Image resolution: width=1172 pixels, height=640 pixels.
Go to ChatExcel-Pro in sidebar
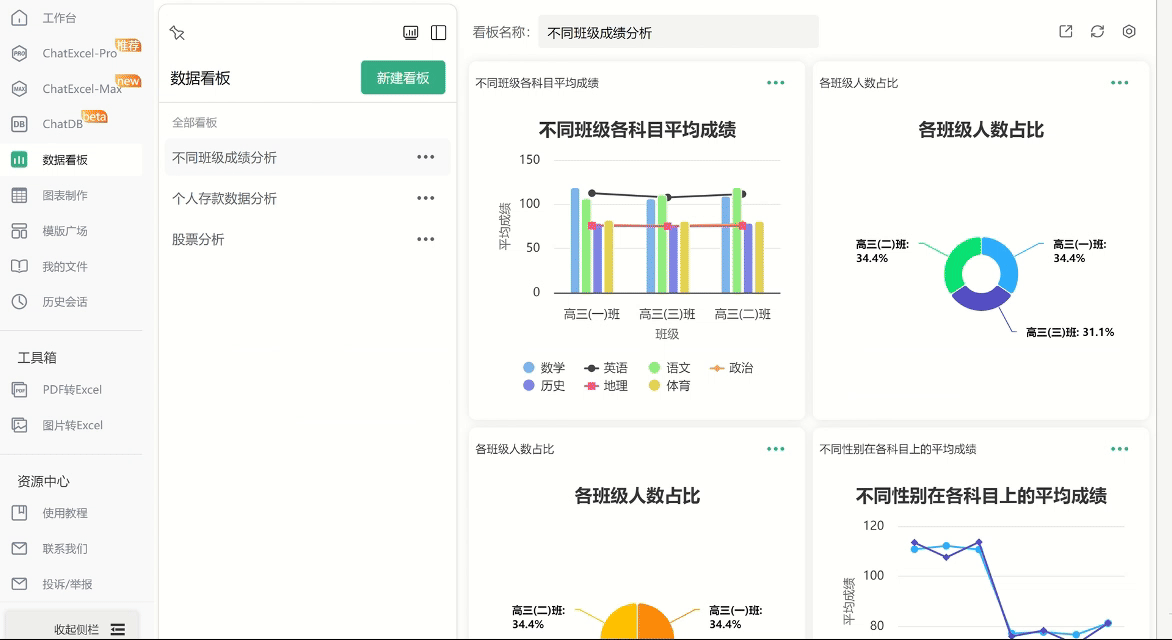[78, 53]
